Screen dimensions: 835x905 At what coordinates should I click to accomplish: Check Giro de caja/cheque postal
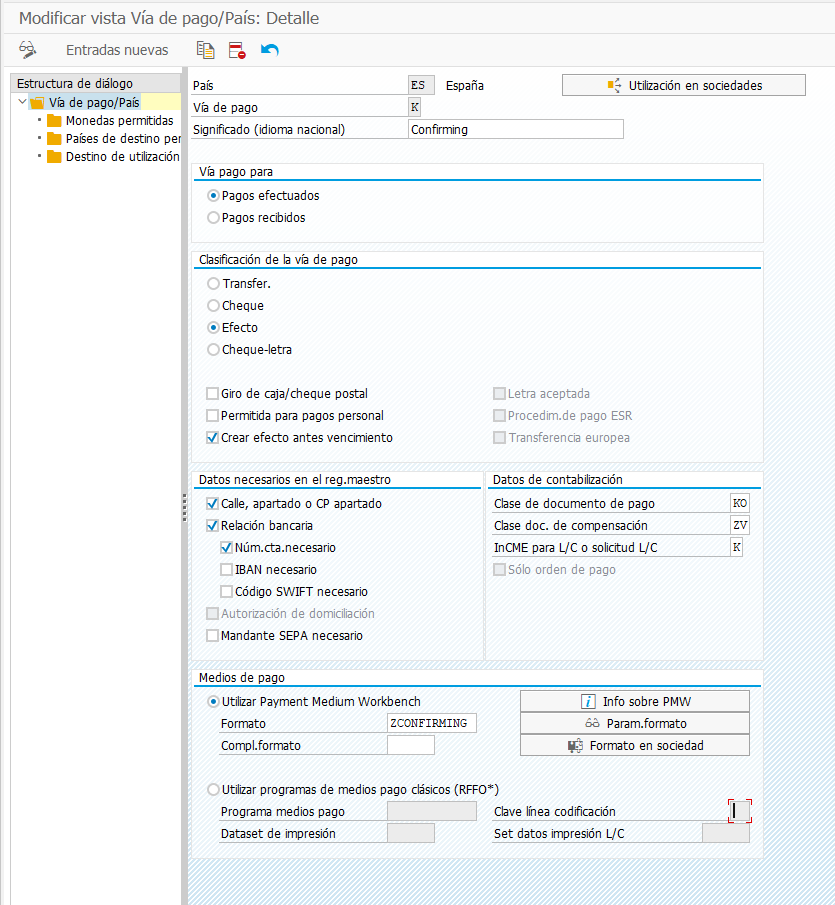pyautogui.click(x=212, y=394)
